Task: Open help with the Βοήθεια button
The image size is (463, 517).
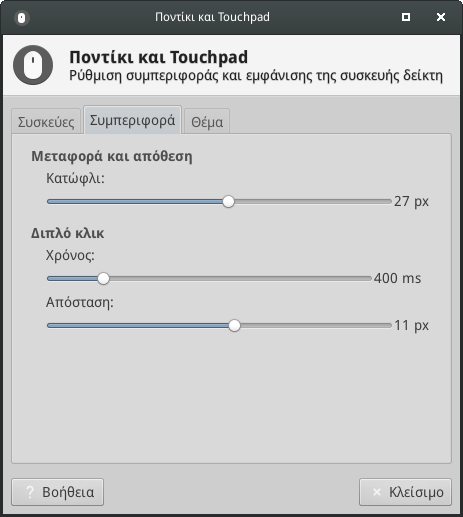Action: (58, 492)
